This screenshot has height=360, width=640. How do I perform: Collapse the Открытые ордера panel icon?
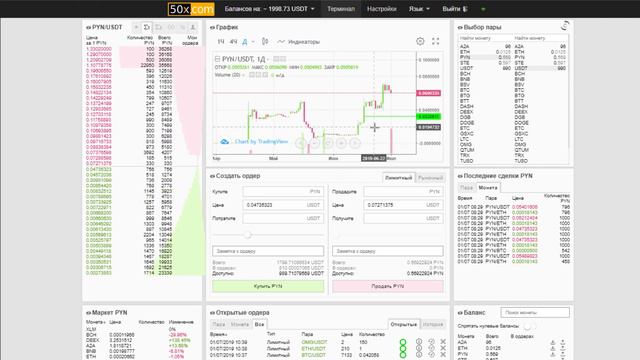click(x=212, y=313)
